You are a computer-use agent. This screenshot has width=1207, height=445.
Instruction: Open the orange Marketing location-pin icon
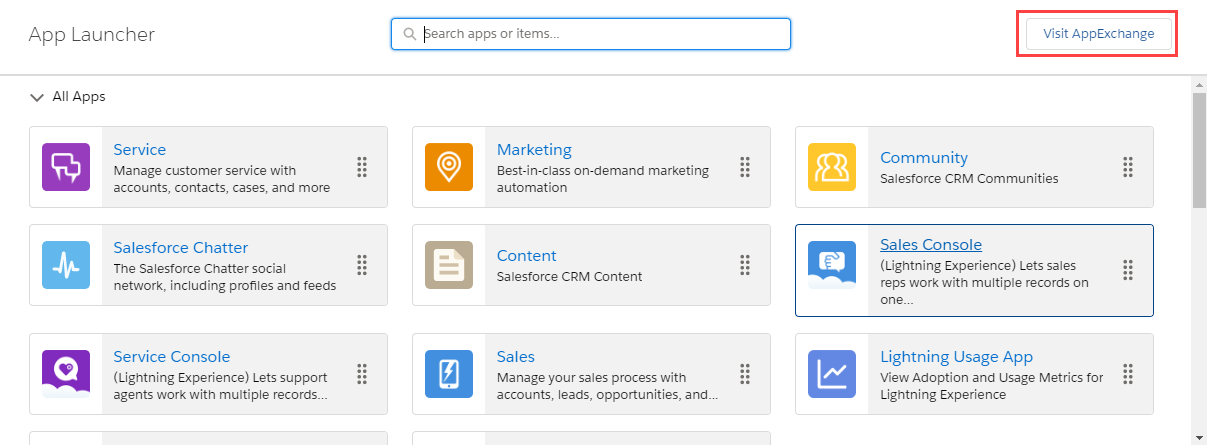(x=449, y=167)
